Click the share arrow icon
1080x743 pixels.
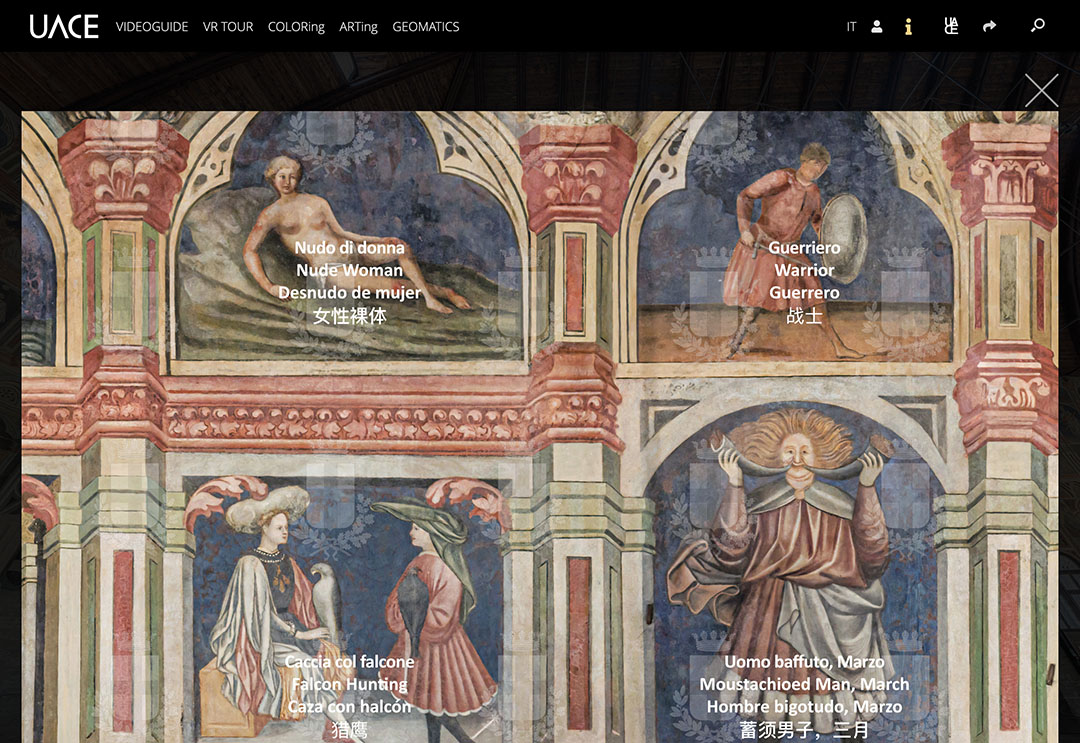(990, 27)
